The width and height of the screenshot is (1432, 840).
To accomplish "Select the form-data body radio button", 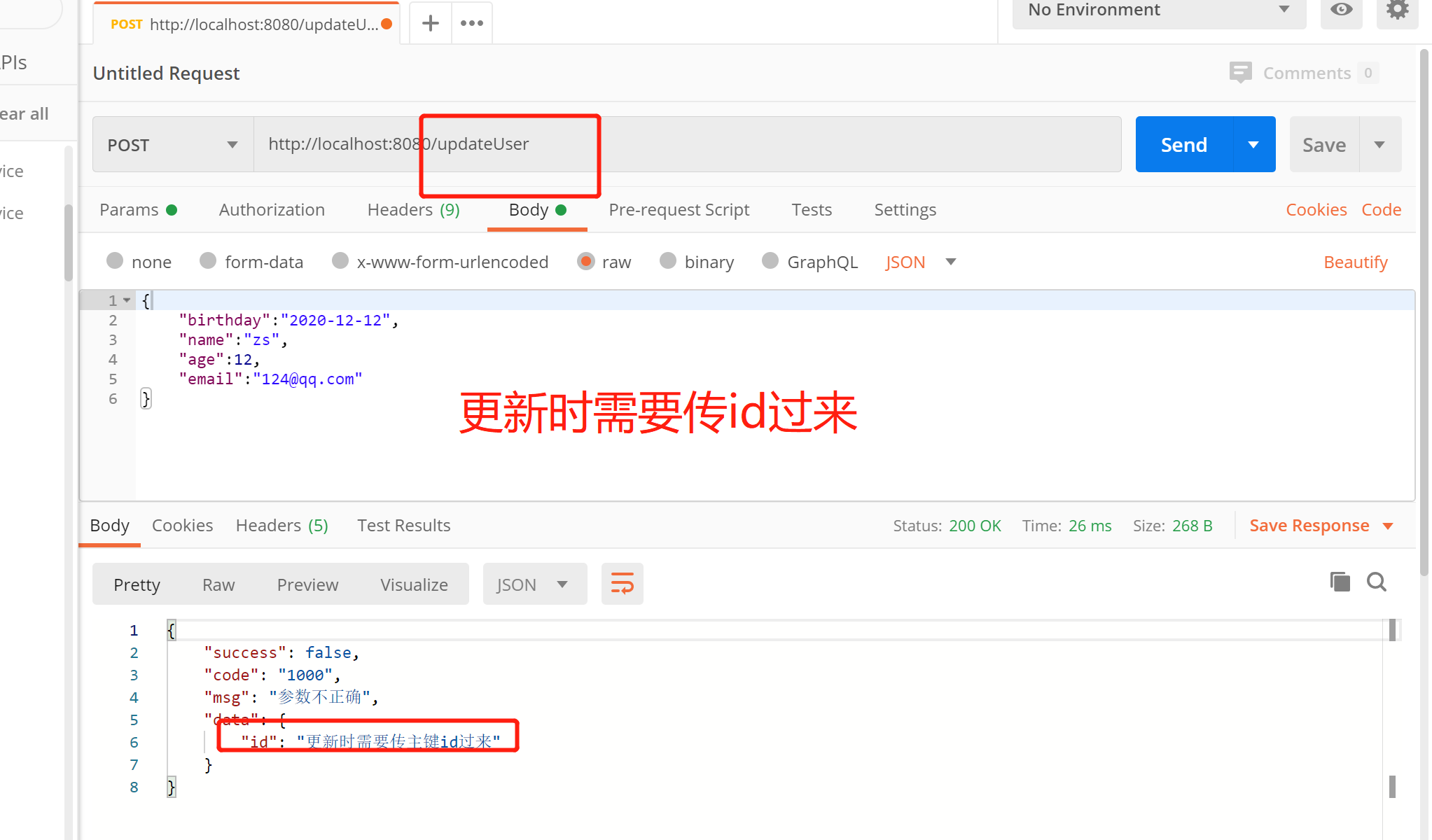I will tap(208, 261).
